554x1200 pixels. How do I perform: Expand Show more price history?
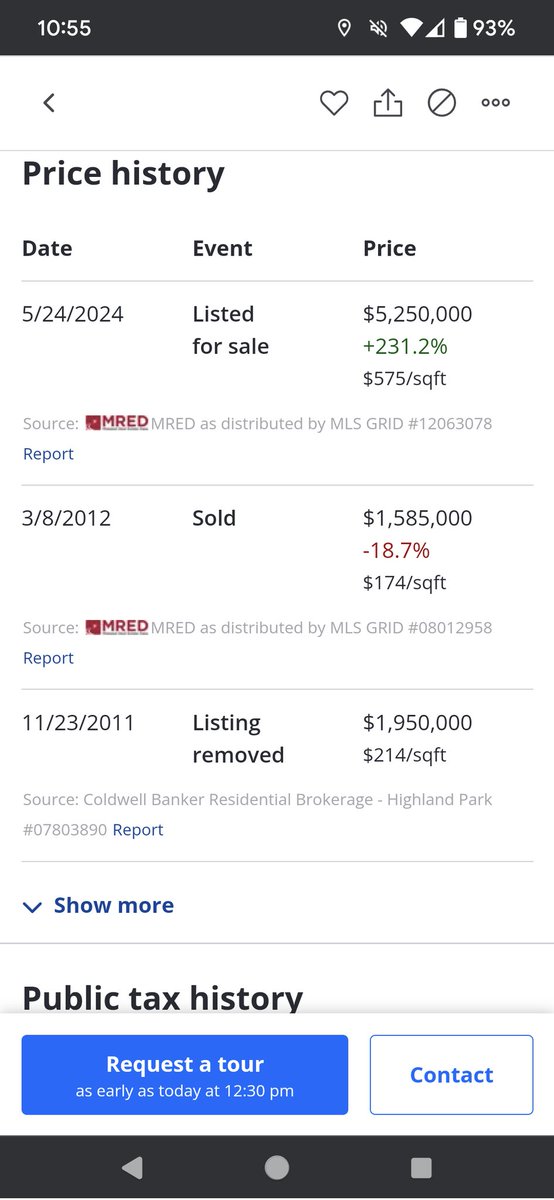[x=98, y=905]
